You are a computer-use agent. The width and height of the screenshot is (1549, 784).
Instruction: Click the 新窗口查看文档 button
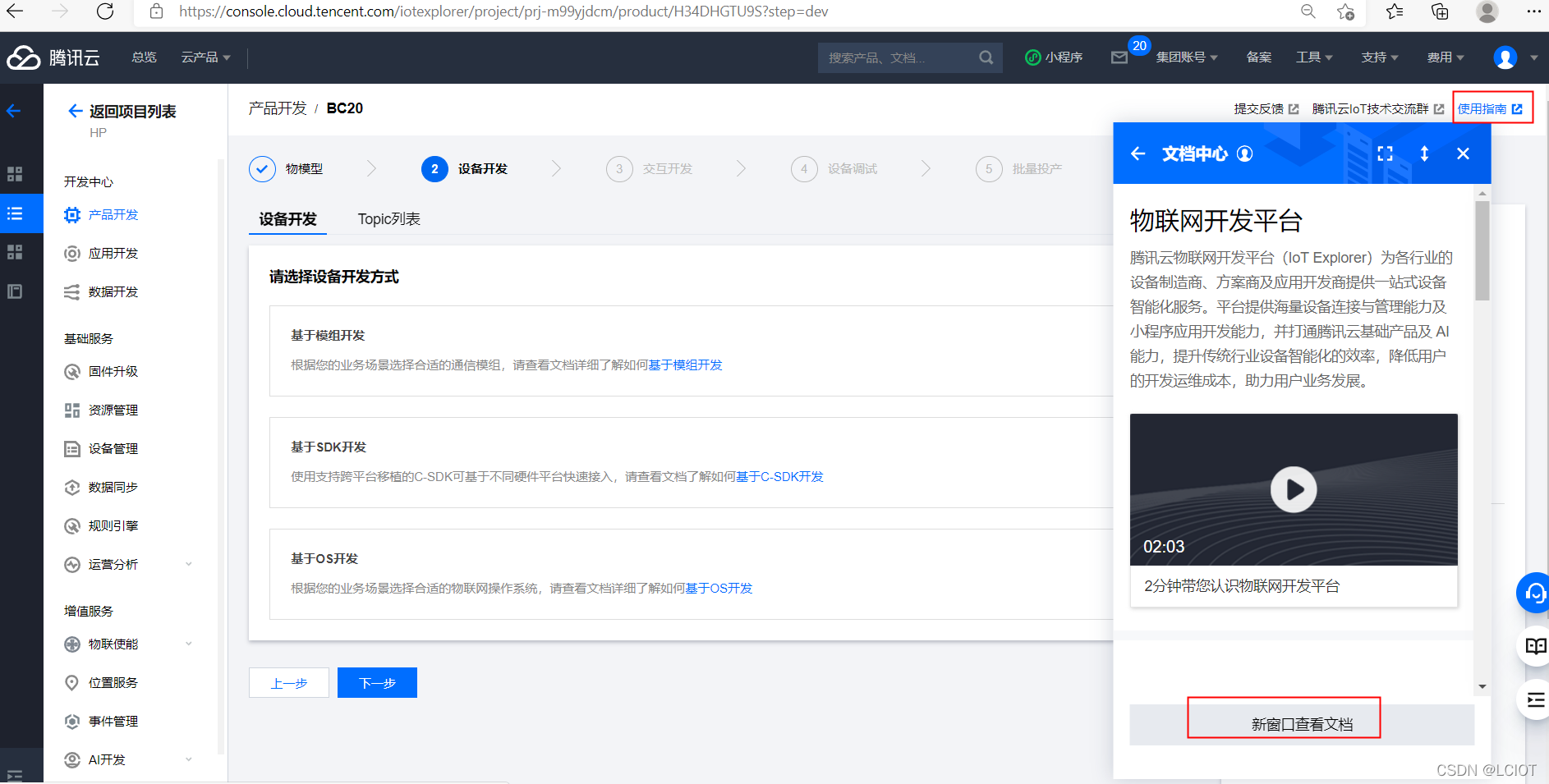(x=1302, y=724)
